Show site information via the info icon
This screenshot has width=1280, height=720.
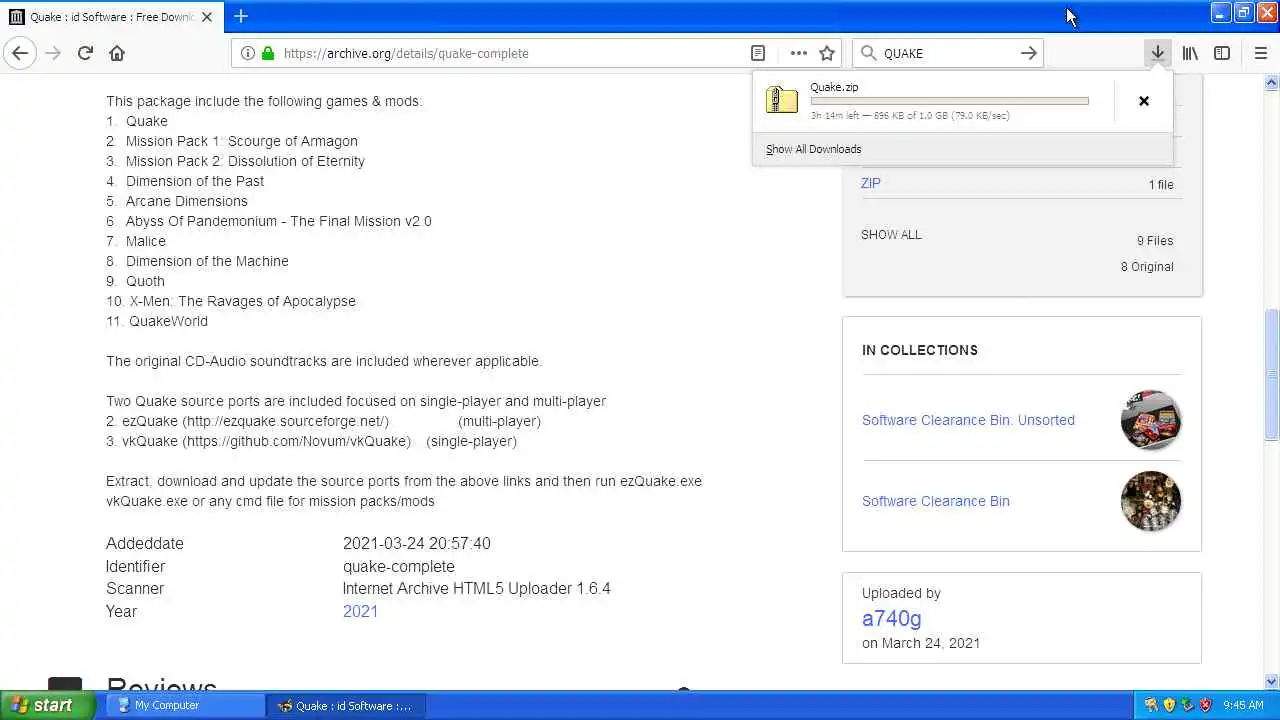(248, 53)
